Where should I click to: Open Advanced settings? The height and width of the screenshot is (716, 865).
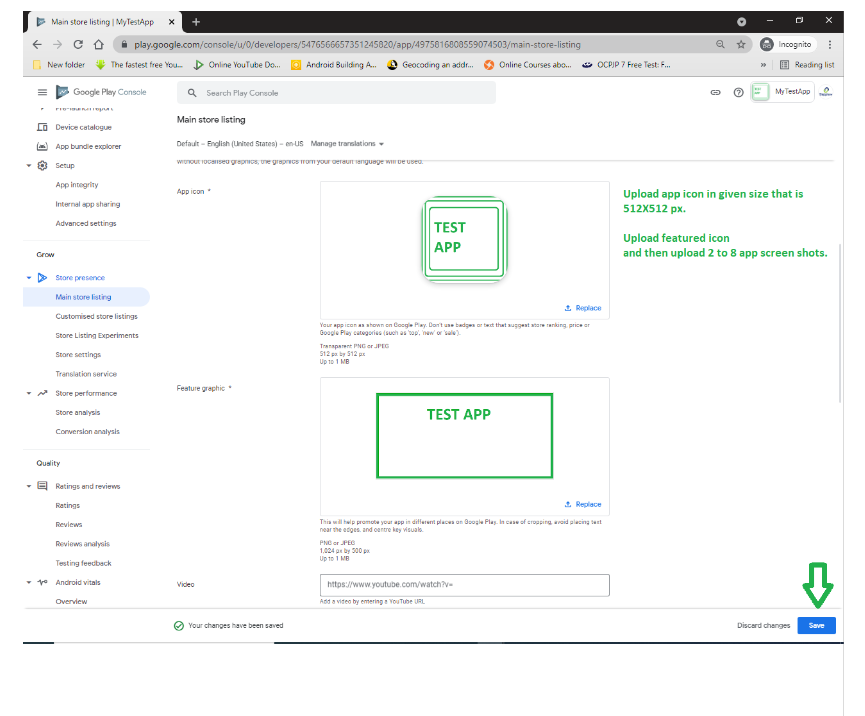(x=86, y=223)
